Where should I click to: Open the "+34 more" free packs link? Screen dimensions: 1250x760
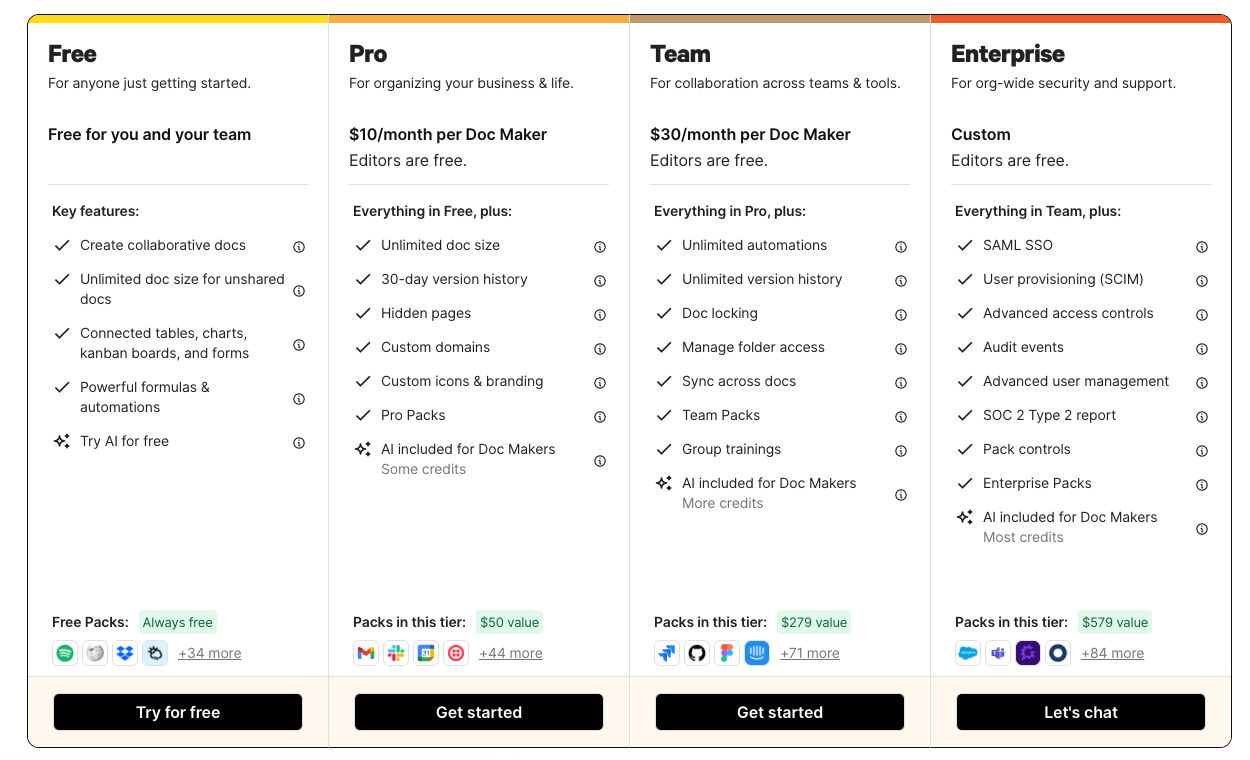210,653
